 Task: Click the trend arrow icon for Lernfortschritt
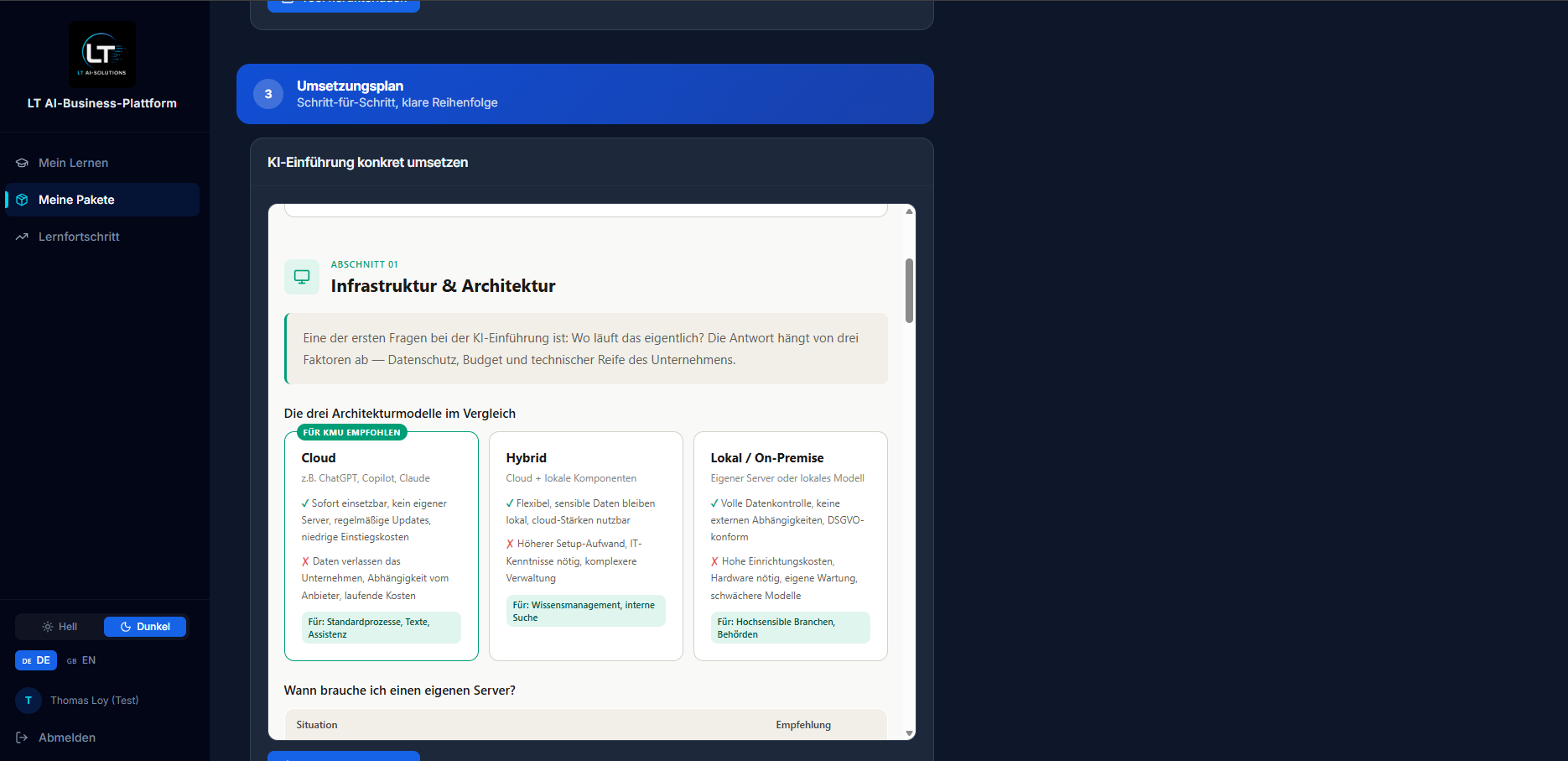(x=22, y=237)
